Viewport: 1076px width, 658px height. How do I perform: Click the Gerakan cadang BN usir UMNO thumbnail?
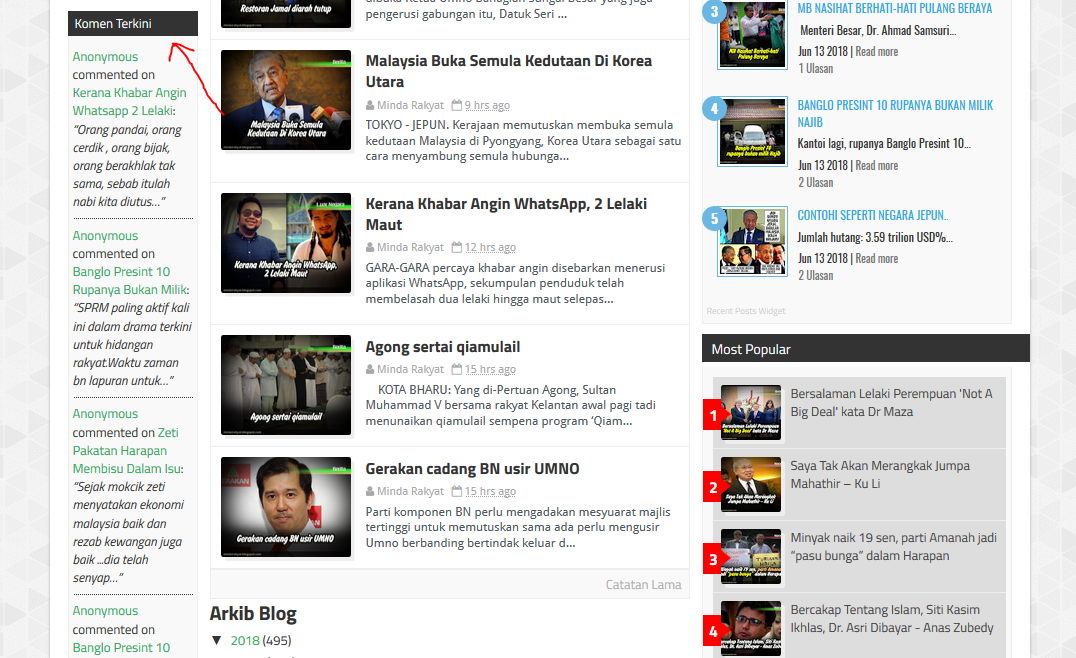coord(286,507)
